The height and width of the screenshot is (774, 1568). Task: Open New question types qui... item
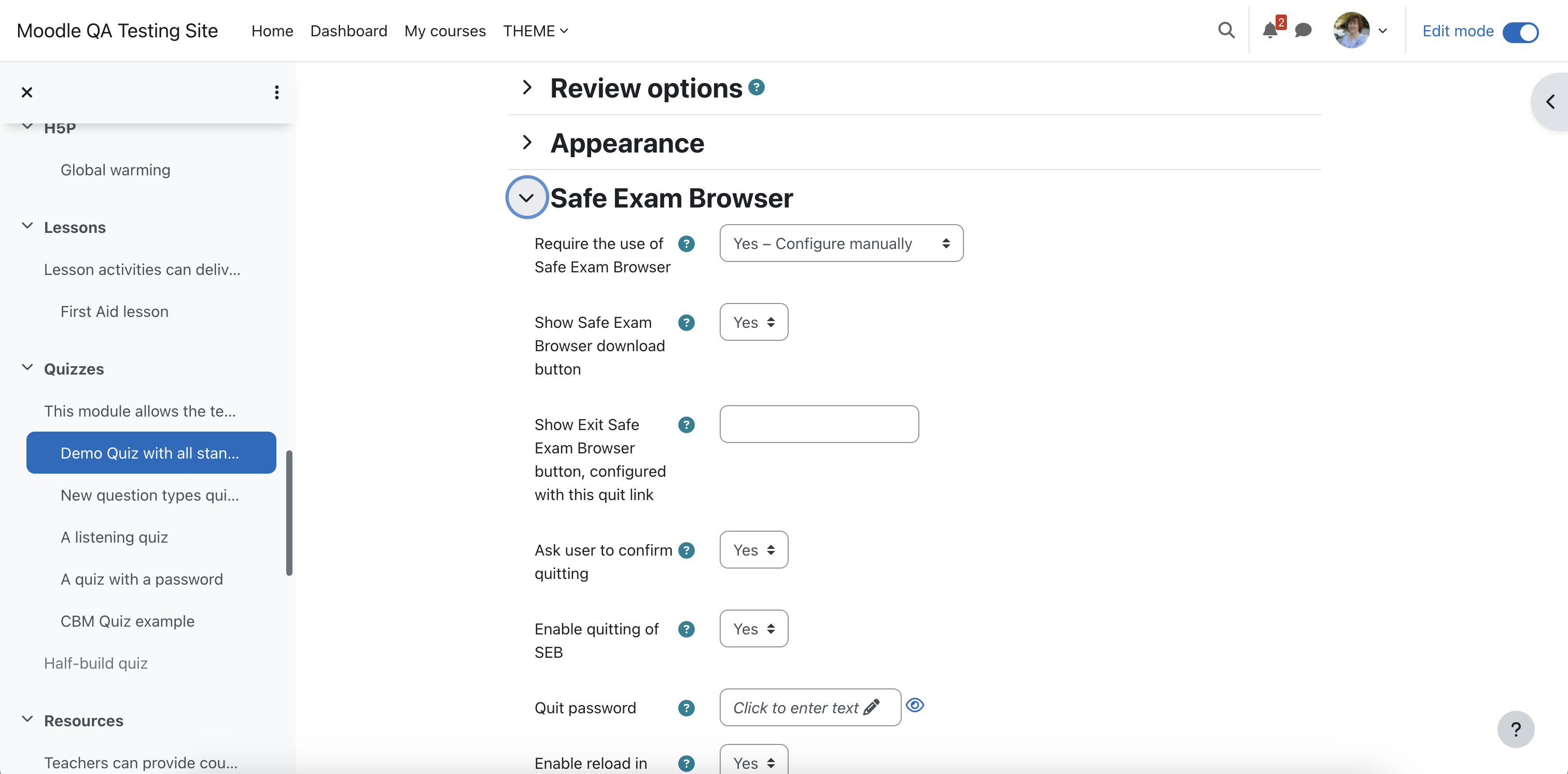pos(150,495)
